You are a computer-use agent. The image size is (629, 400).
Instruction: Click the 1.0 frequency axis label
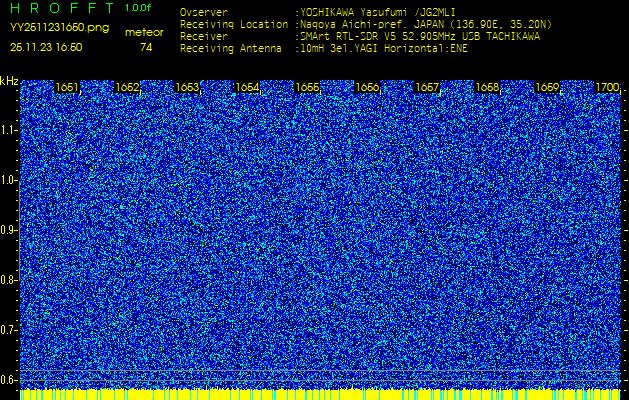pyautogui.click(x=9, y=181)
